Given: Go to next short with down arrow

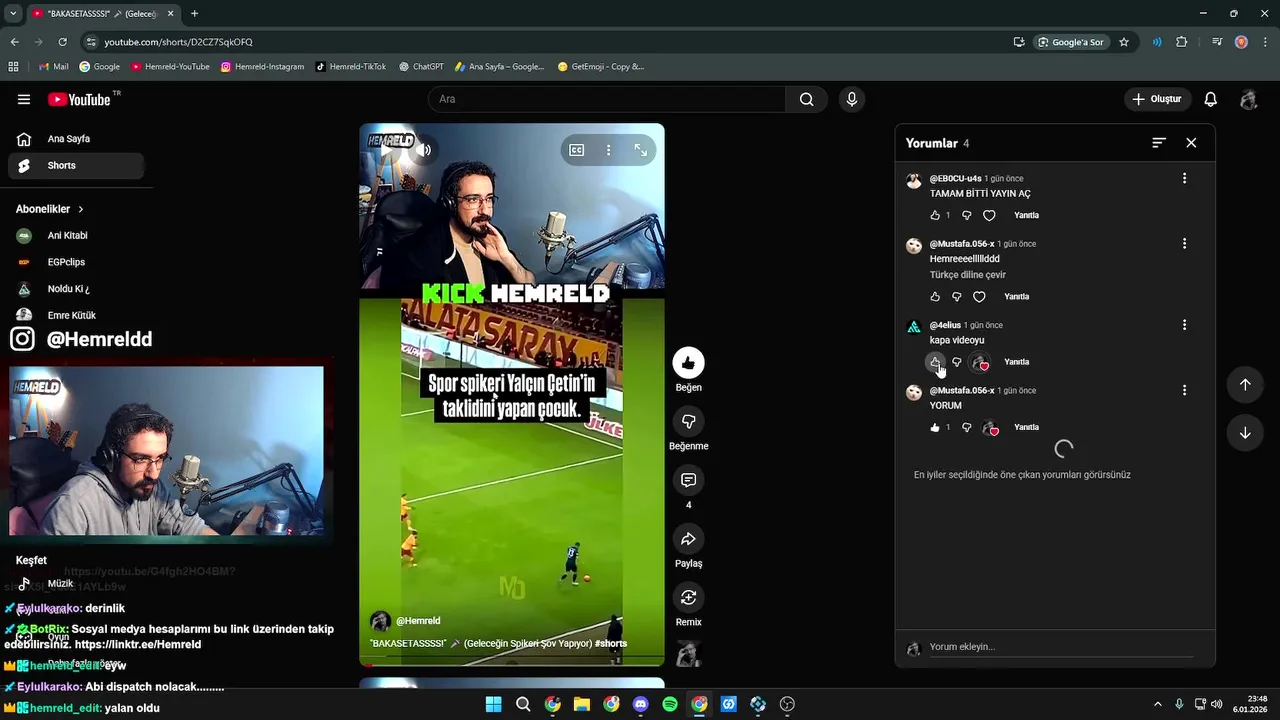Looking at the screenshot, I should (x=1245, y=433).
